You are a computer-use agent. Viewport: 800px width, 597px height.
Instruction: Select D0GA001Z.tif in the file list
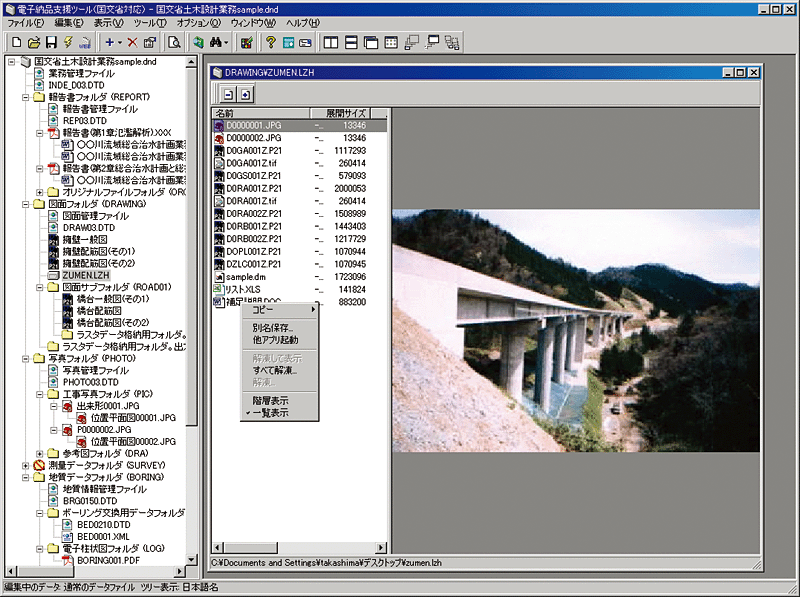click(250, 162)
